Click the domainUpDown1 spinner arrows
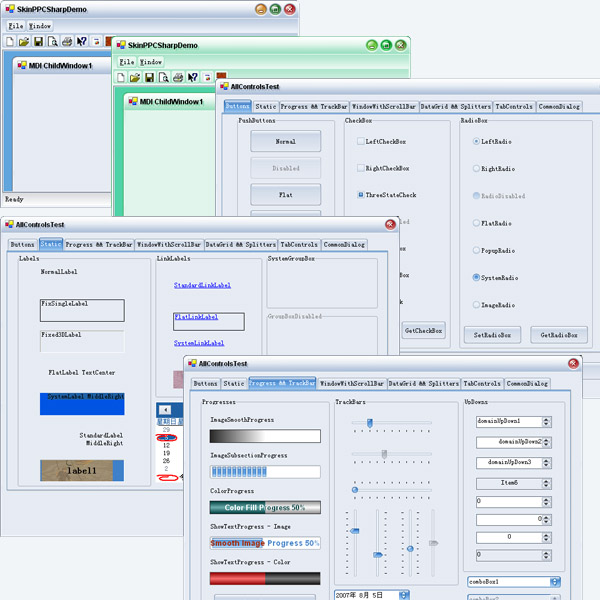600x600 pixels. (x=545, y=421)
